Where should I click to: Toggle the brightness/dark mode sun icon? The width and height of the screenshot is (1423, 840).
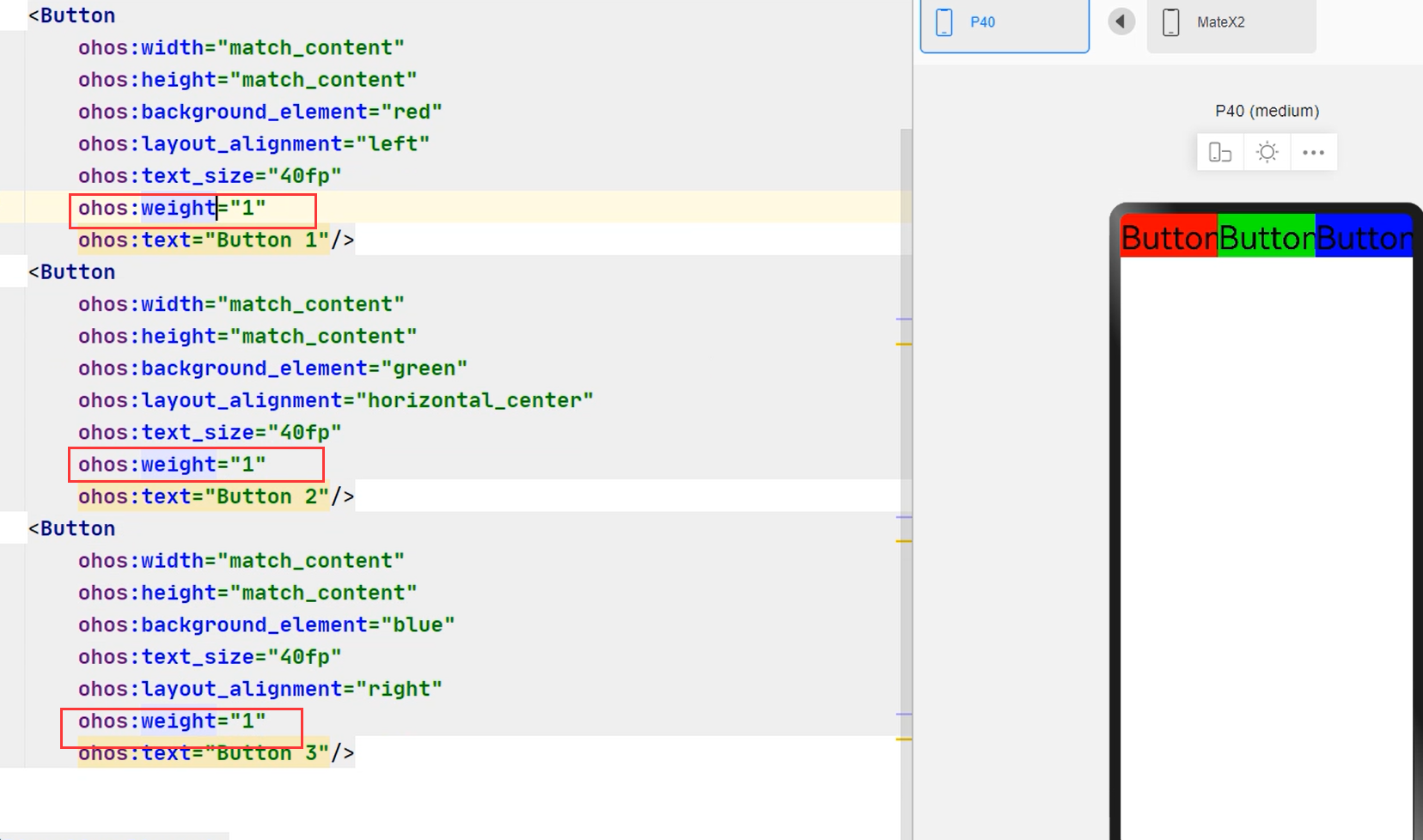1267,152
